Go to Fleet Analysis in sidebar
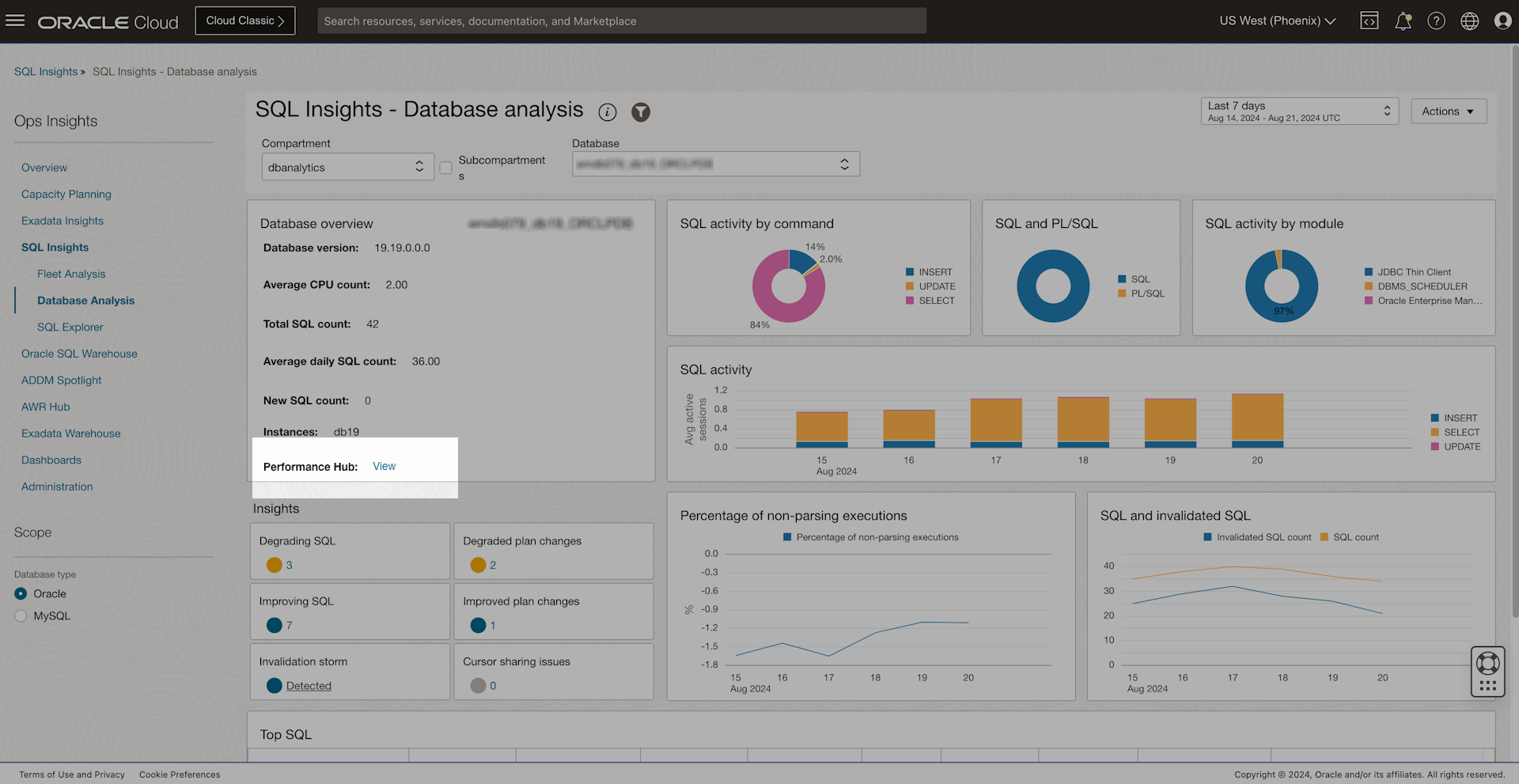The width and height of the screenshot is (1519, 784). (x=71, y=274)
